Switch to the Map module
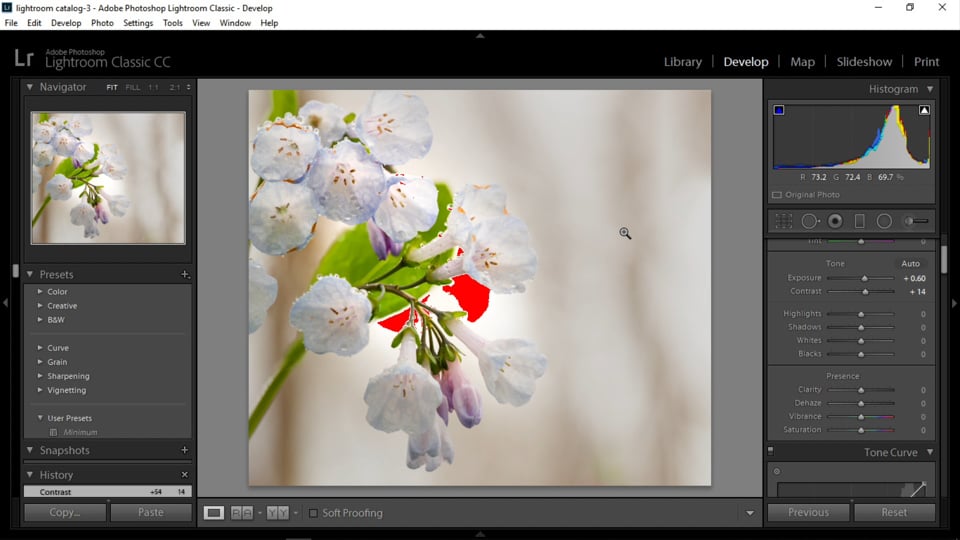Screen dimensions: 960x540 (802, 62)
